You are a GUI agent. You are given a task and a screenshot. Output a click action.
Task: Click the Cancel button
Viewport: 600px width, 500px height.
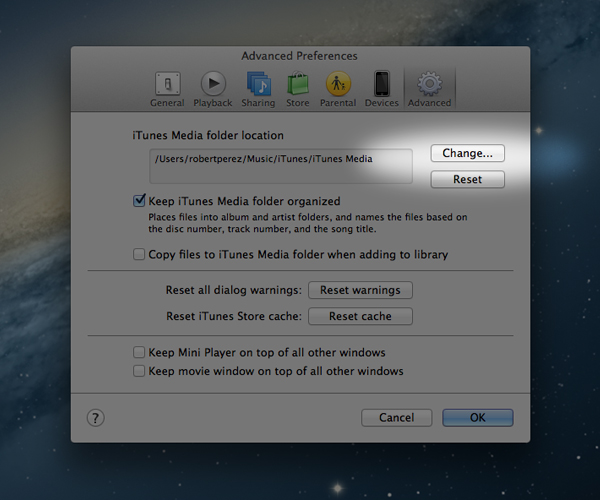[396, 417]
